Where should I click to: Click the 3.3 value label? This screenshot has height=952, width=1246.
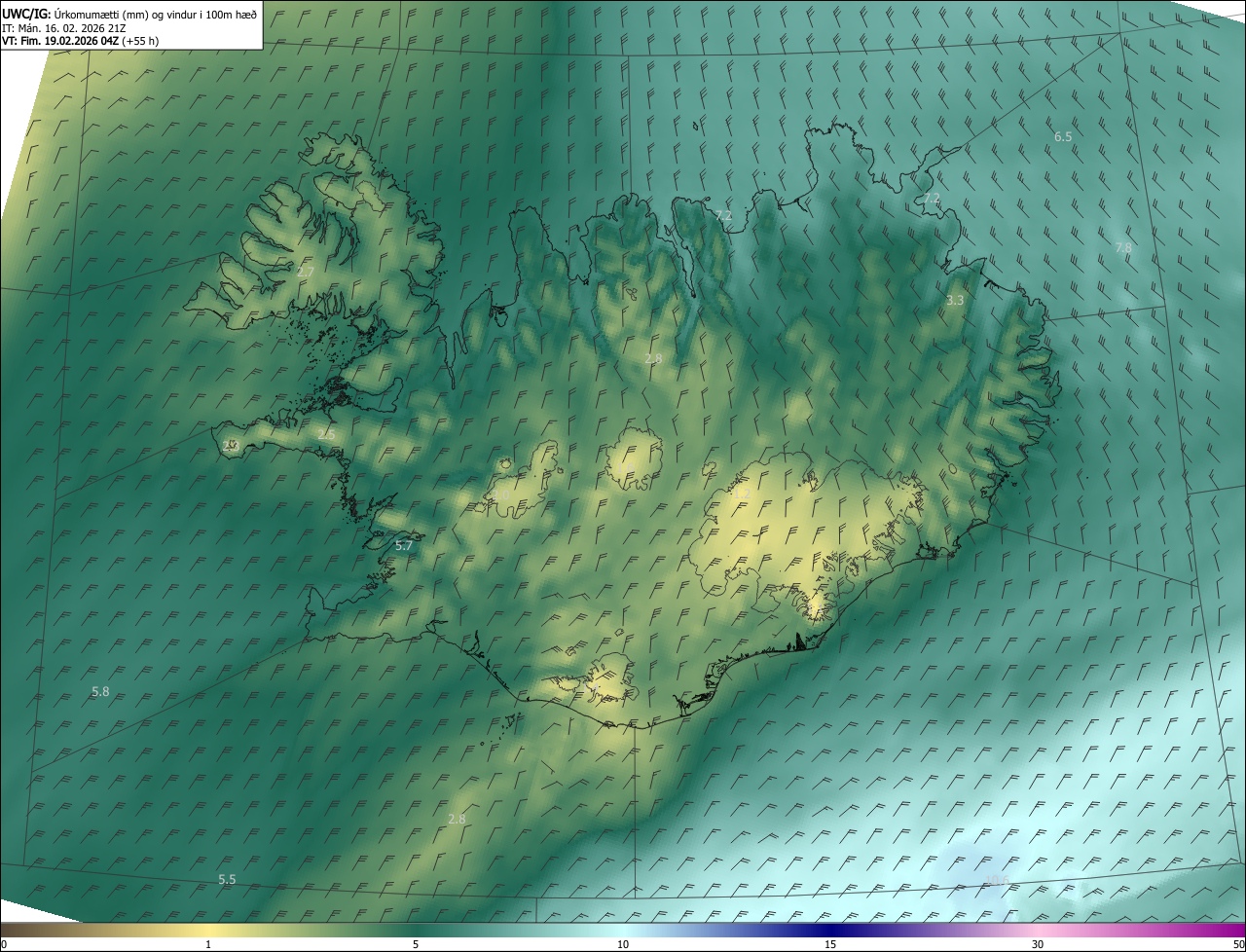(955, 301)
